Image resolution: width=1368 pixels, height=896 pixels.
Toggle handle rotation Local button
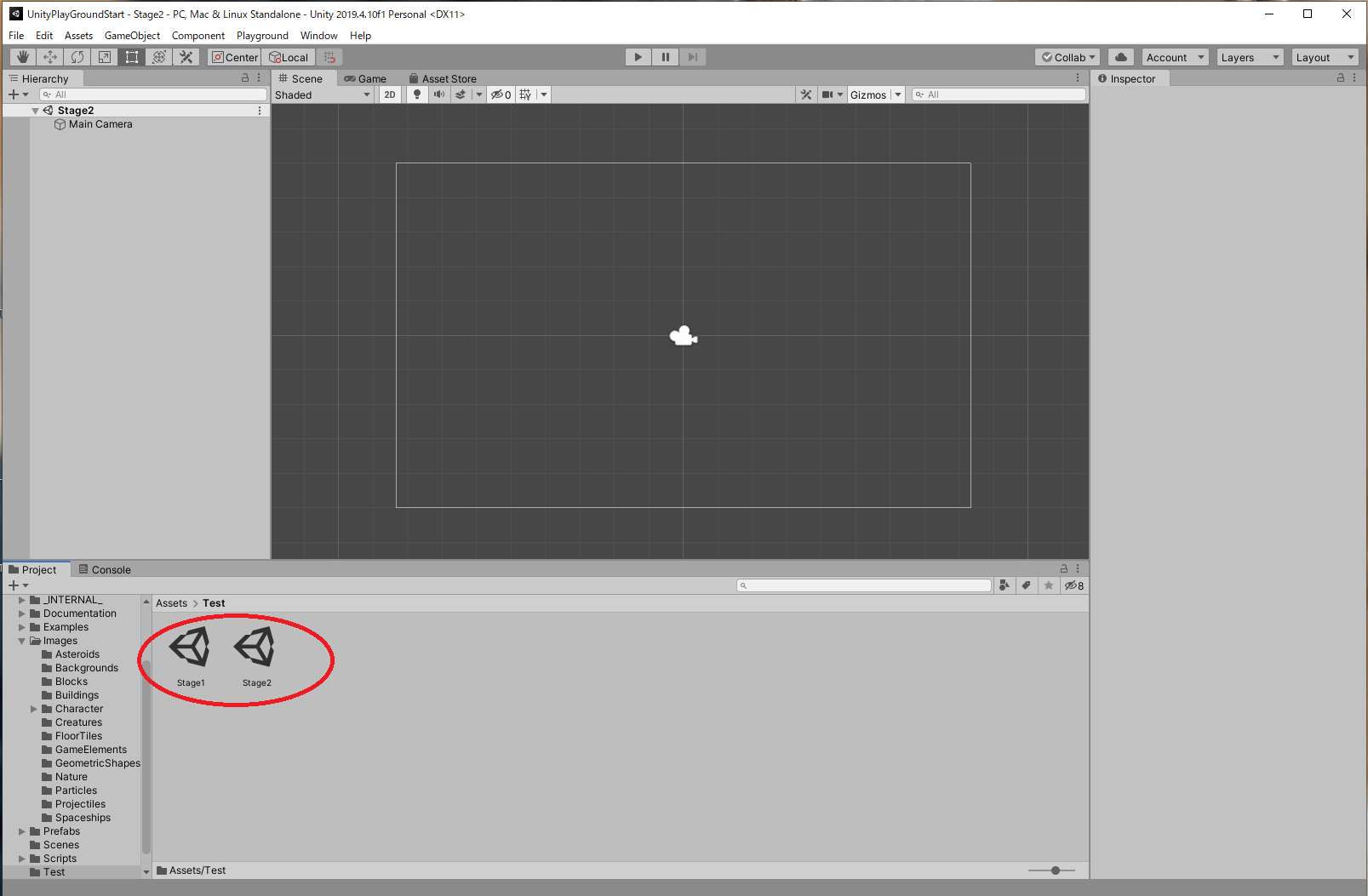(289, 57)
